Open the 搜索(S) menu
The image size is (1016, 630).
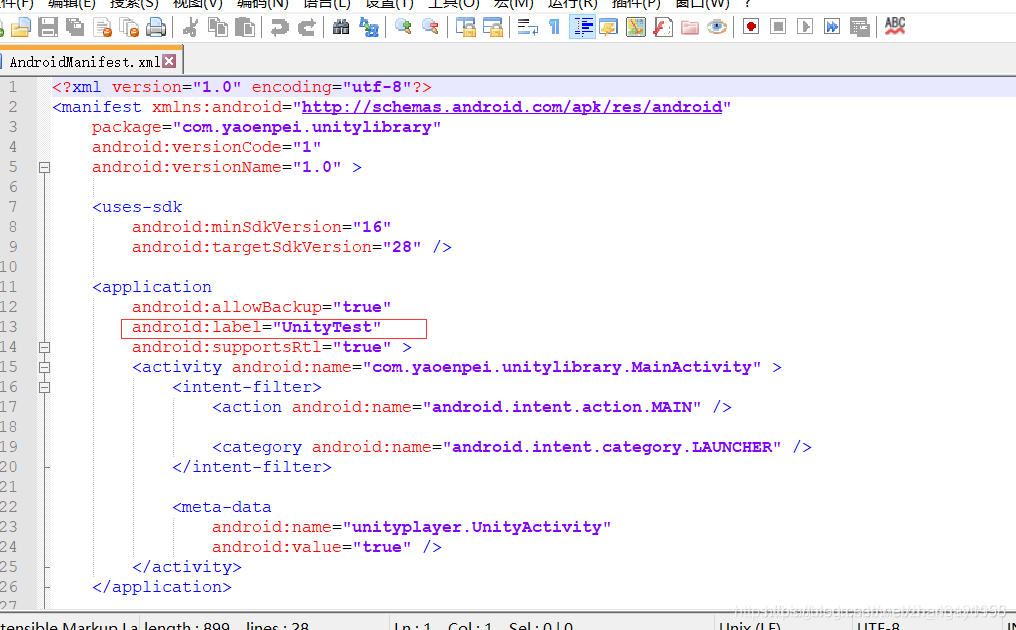pos(134,5)
